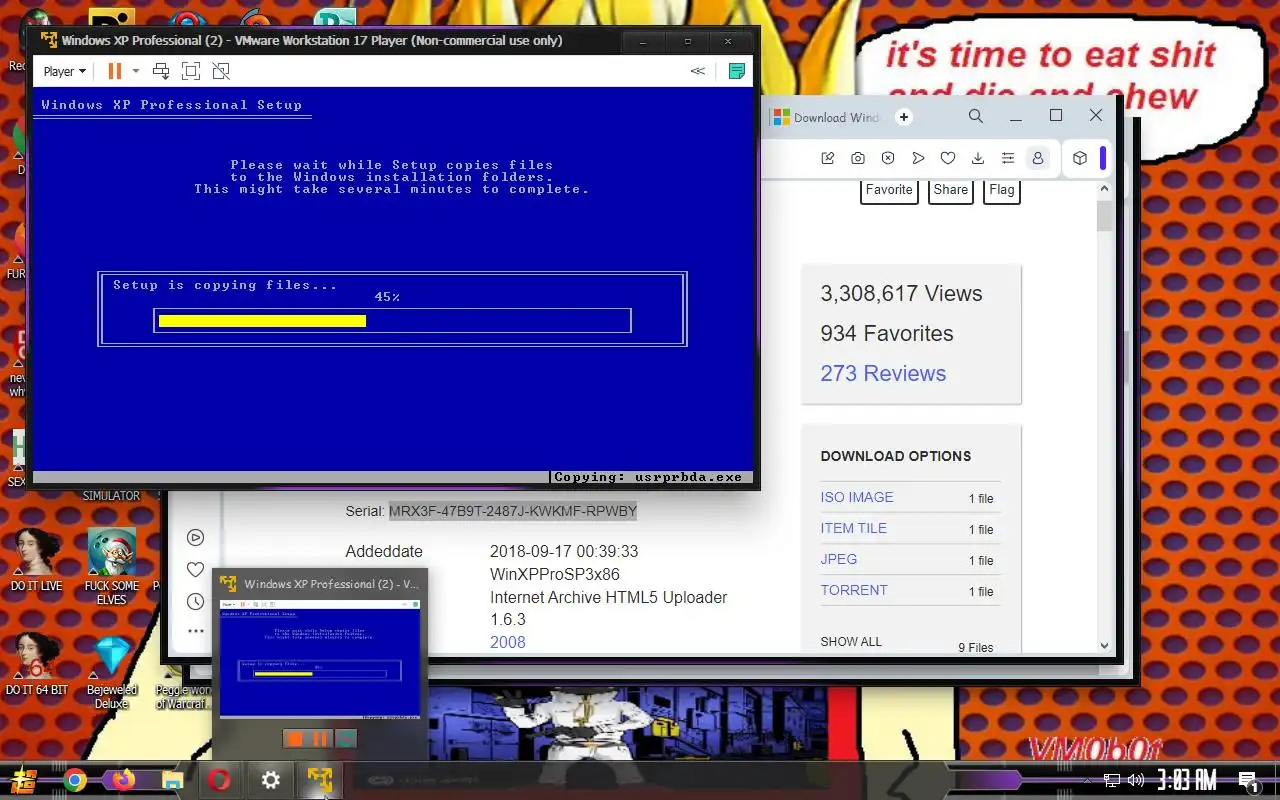Image resolution: width=1280 pixels, height=800 pixels.
Task: Select the Download Windows browser tab
Action: pos(827,117)
